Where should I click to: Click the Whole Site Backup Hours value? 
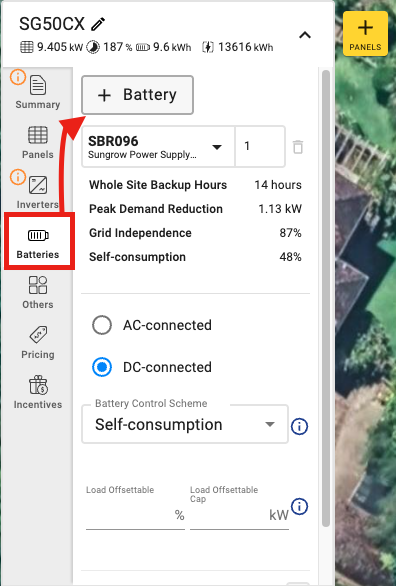coord(278,185)
